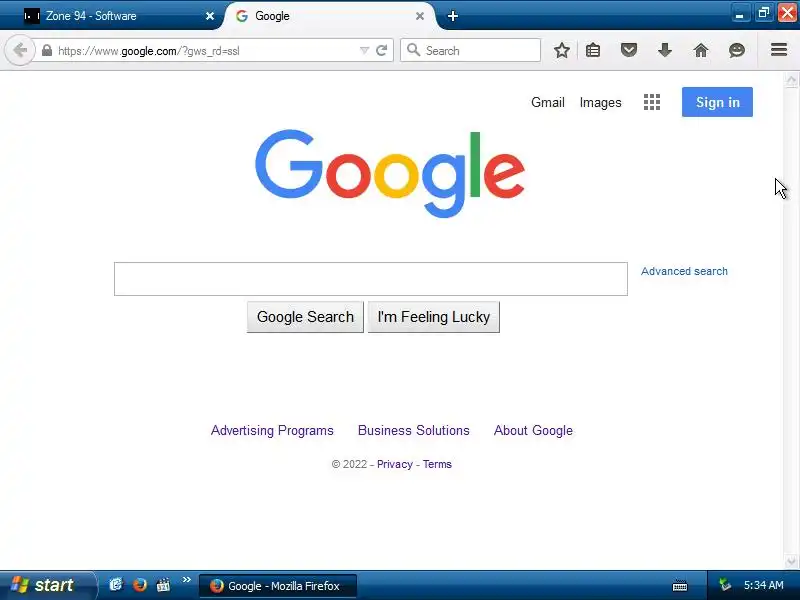Screen dimensions: 800x600
Task: Open the Terms link
Action: pos(437,464)
